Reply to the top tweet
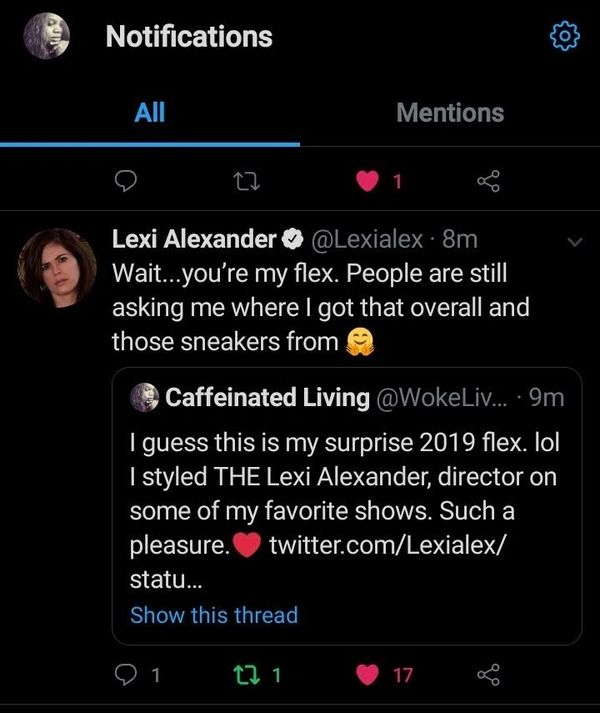 [127, 181]
